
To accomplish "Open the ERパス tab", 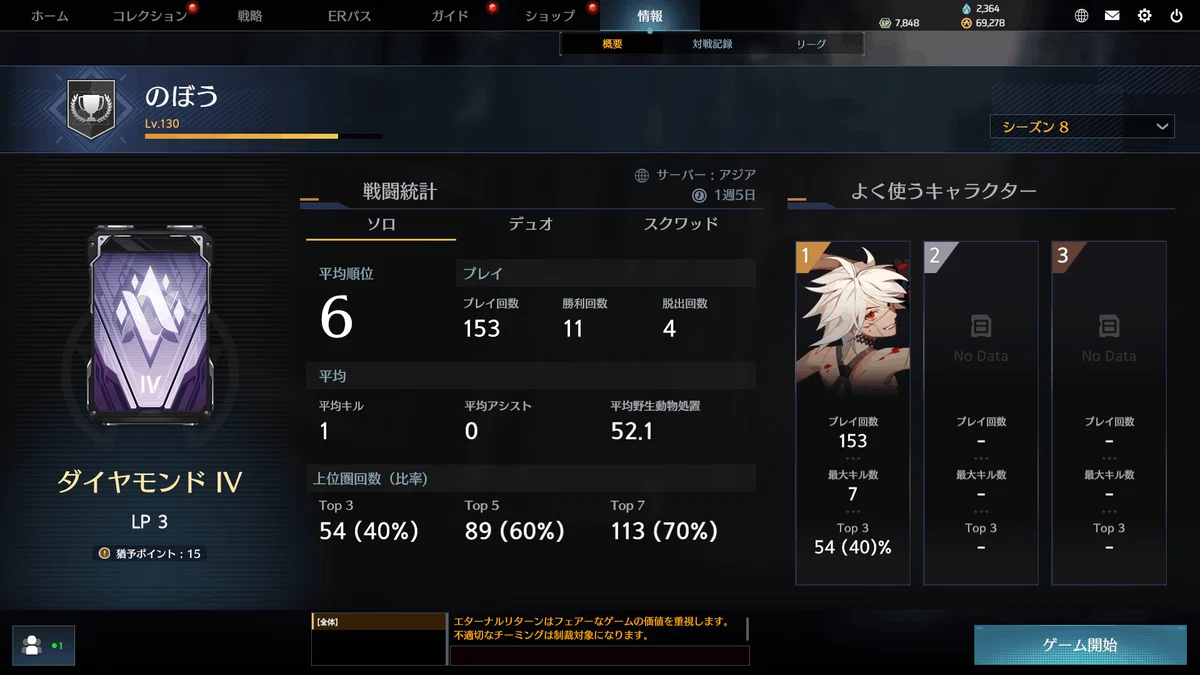I will (x=350, y=16).
